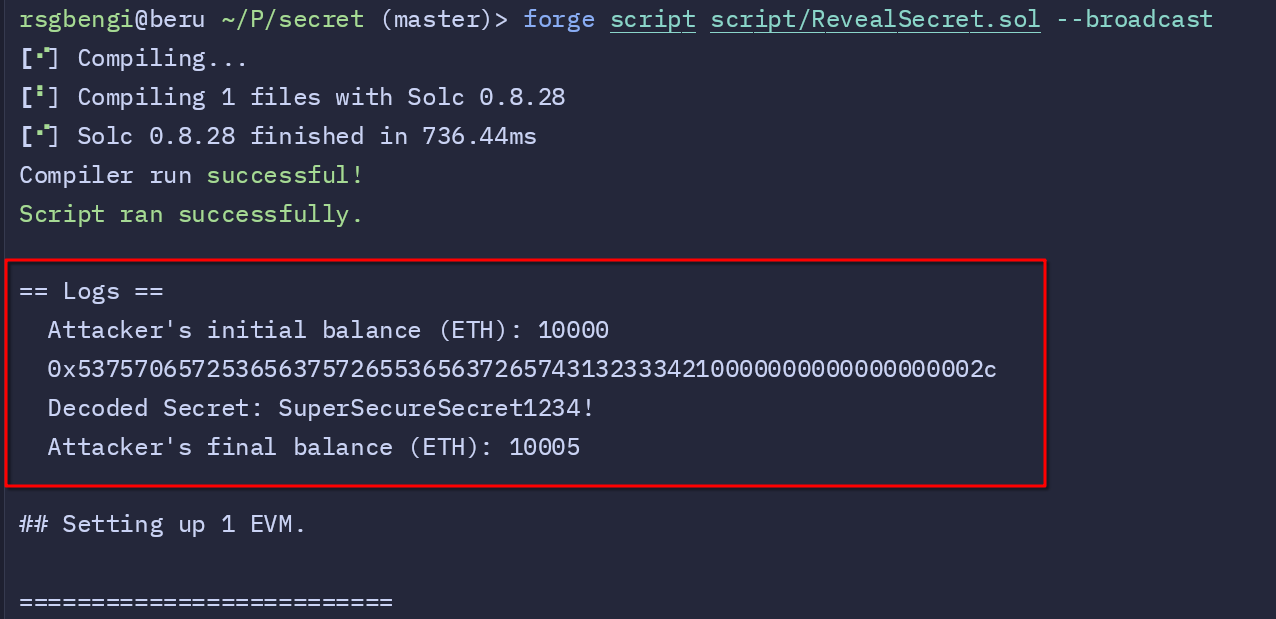Click the underlined script/RevealSecret.sol path
The width and height of the screenshot is (1276, 619).
coord(875,19)
